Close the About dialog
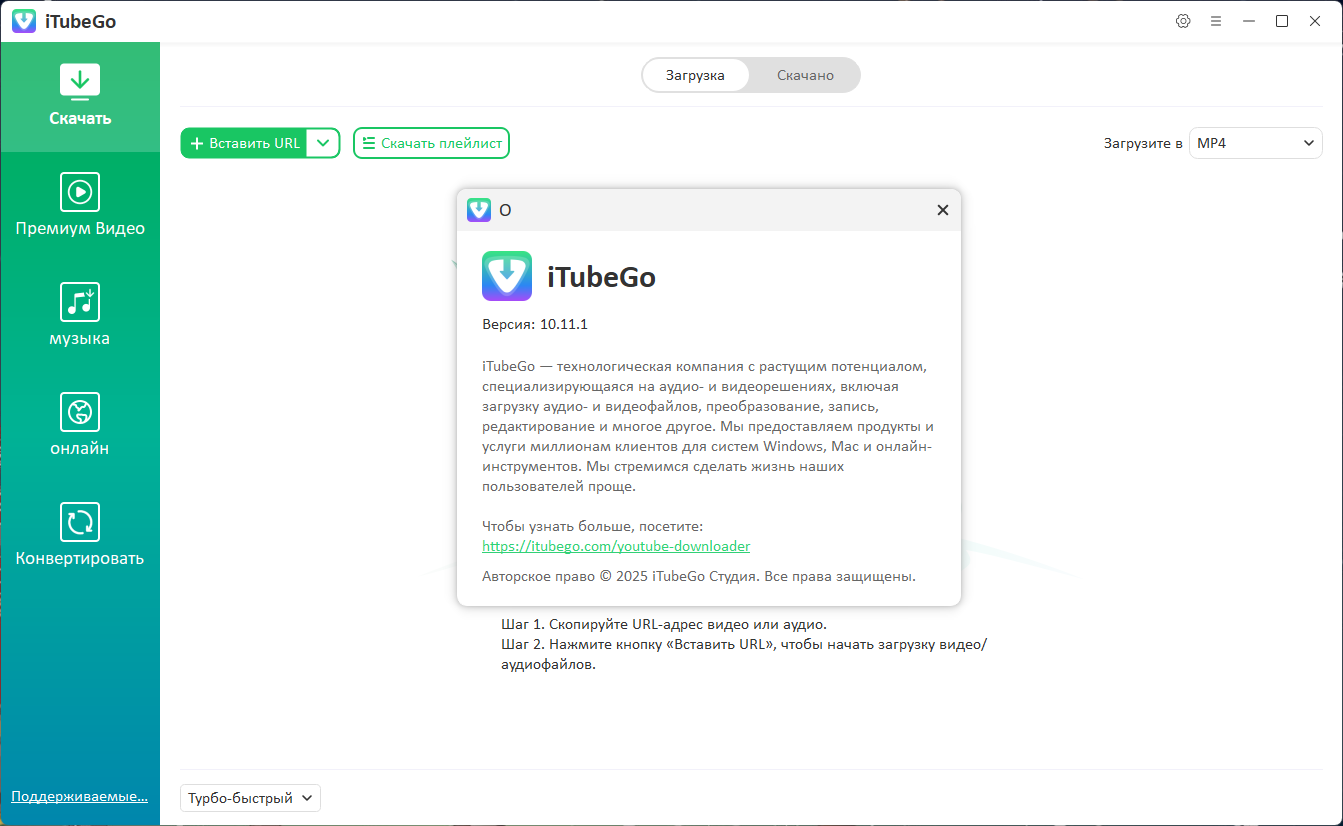The width and height of the screenshot is (1343, 826). (x=942, y=210)
